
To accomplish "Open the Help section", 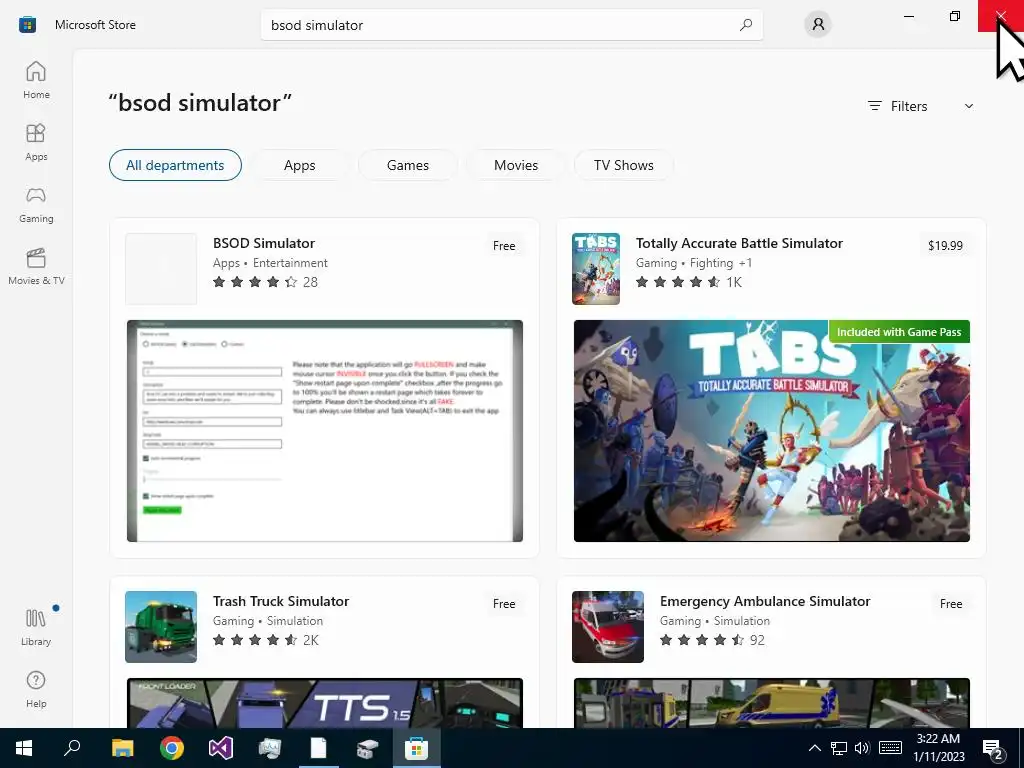I will [36, 690].
